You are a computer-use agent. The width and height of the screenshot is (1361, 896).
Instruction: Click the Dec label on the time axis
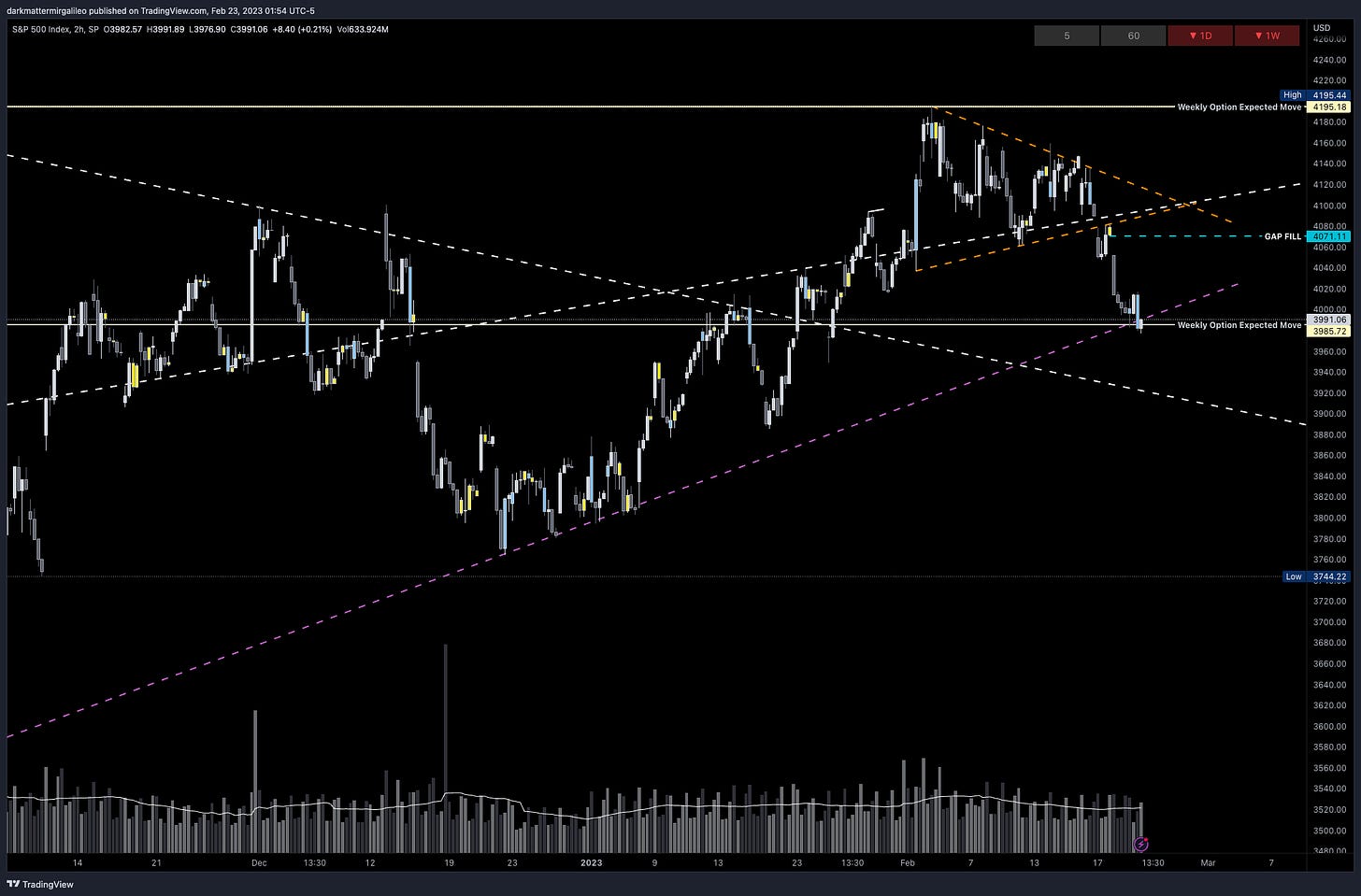click(x=259, y=863)
